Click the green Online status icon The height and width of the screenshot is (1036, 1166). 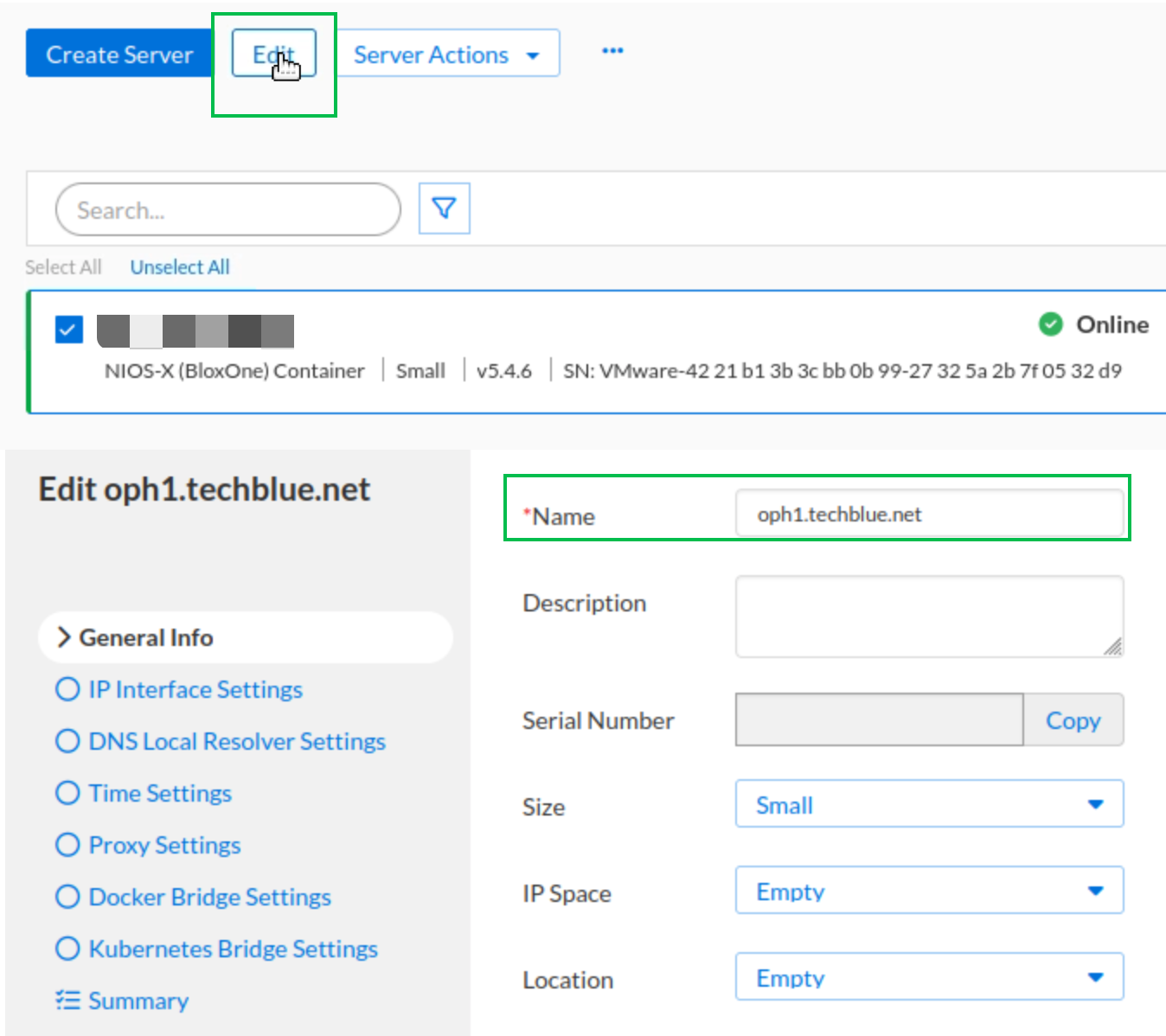click(x=1050, y=324)
